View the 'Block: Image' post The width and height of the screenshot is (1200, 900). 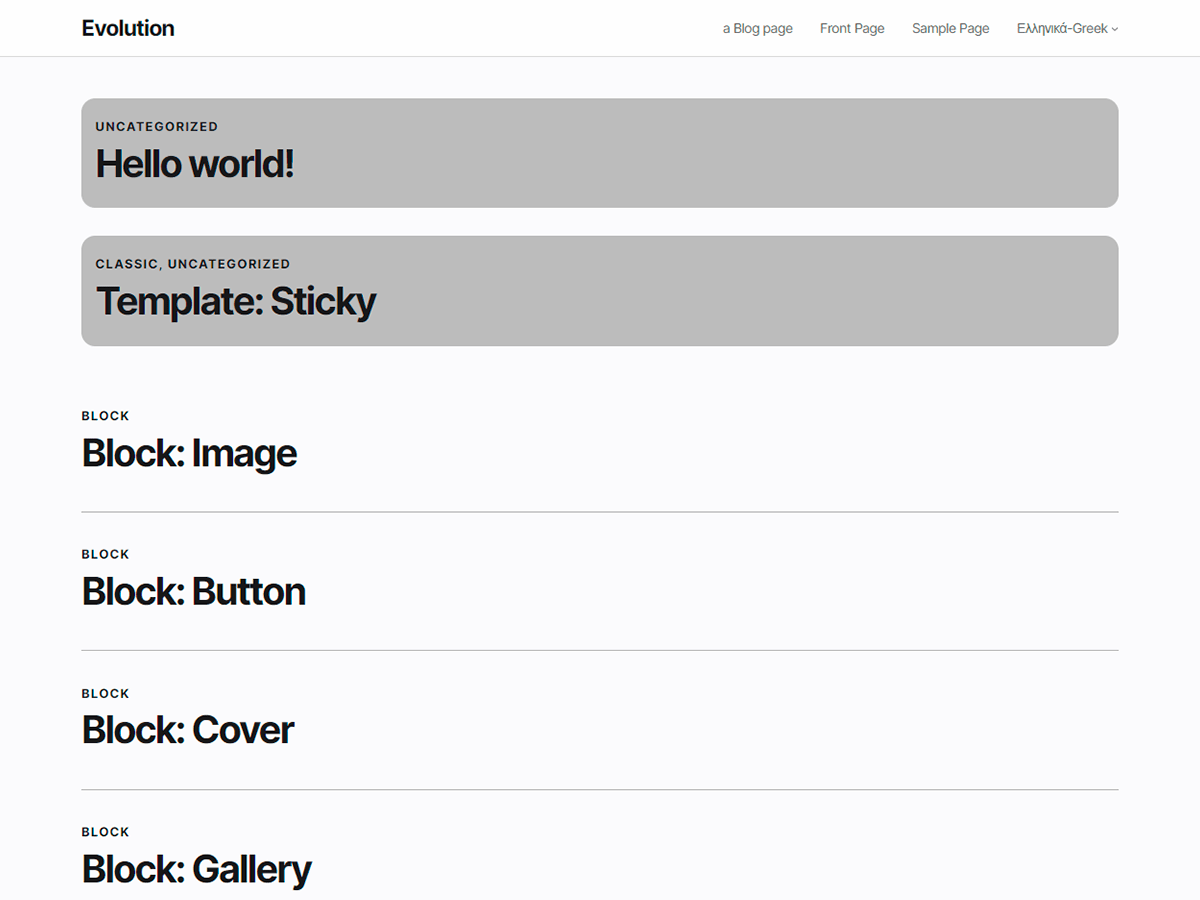pyautogui.click(x=189, y=453)
